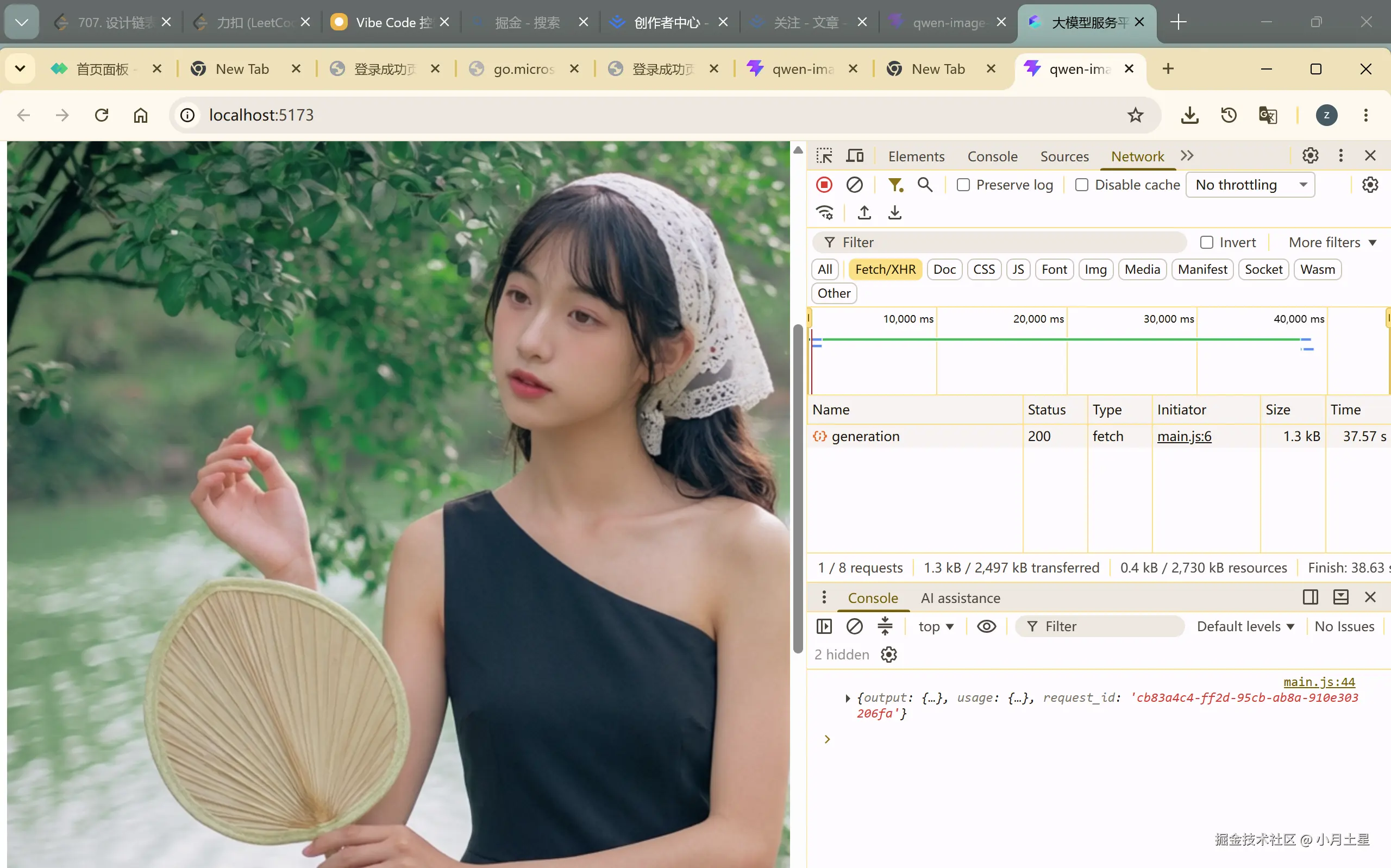The width and height of the screenshot is (1391, 868).
Task: Click the console filter input field
Action: [1099, 626]
